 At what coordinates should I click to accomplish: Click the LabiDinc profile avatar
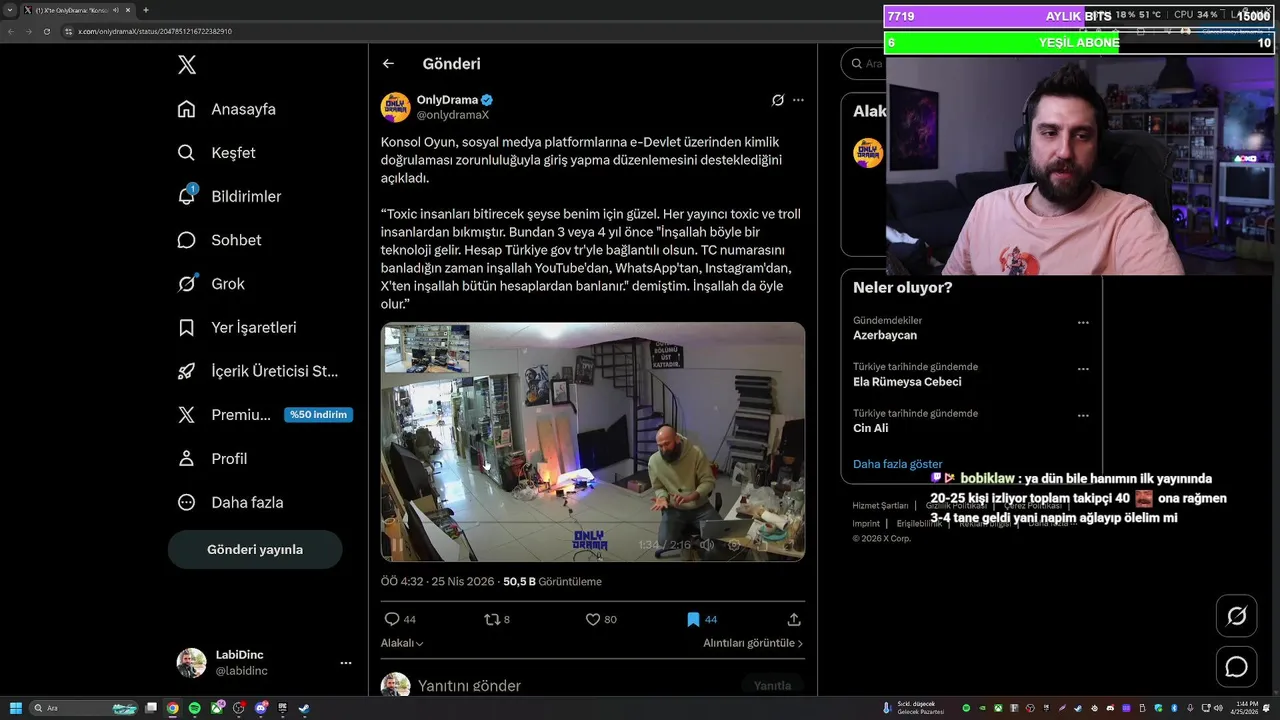[x=192, y=663]
